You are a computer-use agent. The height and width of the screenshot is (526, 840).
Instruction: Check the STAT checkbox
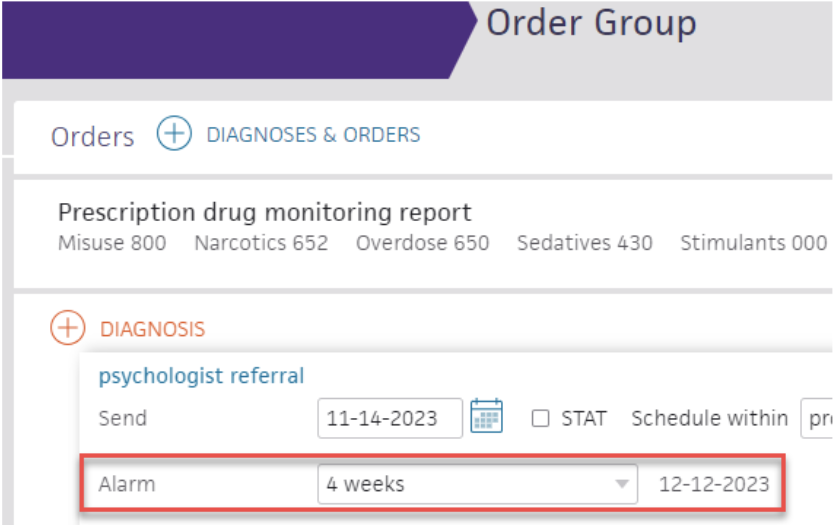540,418
